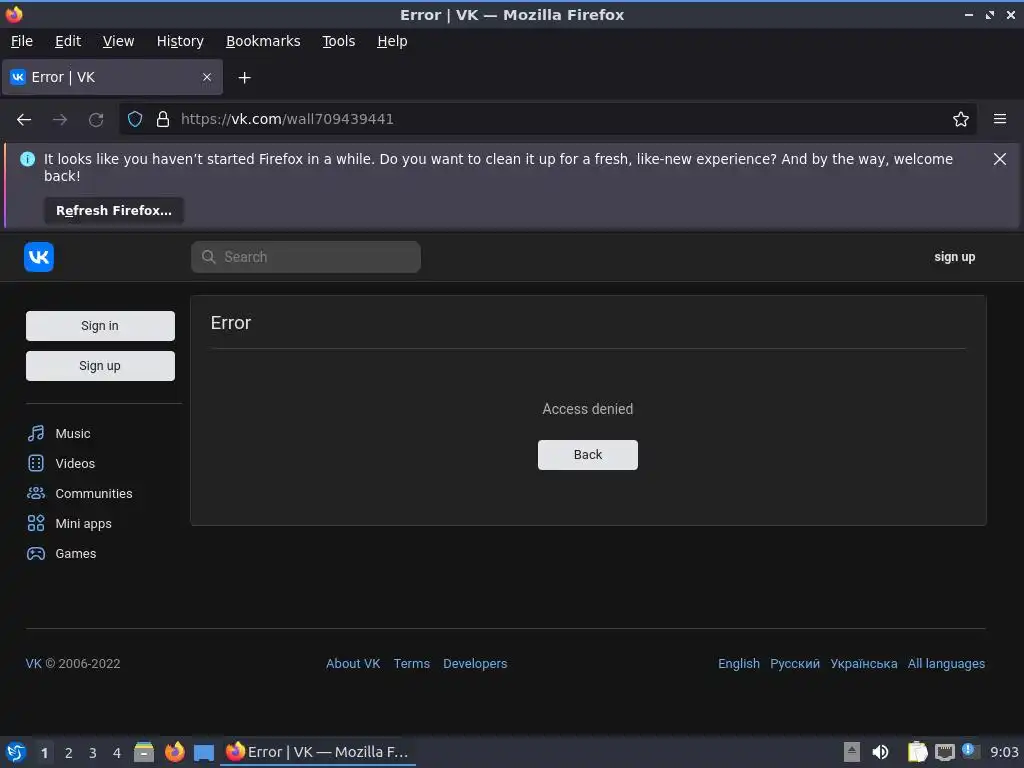
Task: Open a new tab with the plus icon
Action: click(x=244, y=78)
